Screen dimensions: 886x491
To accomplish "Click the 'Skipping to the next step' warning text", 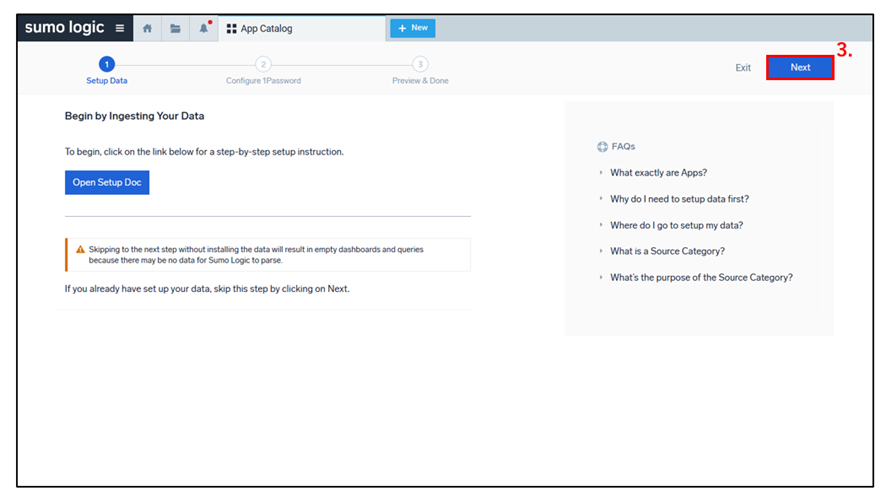I will (256, 255).
